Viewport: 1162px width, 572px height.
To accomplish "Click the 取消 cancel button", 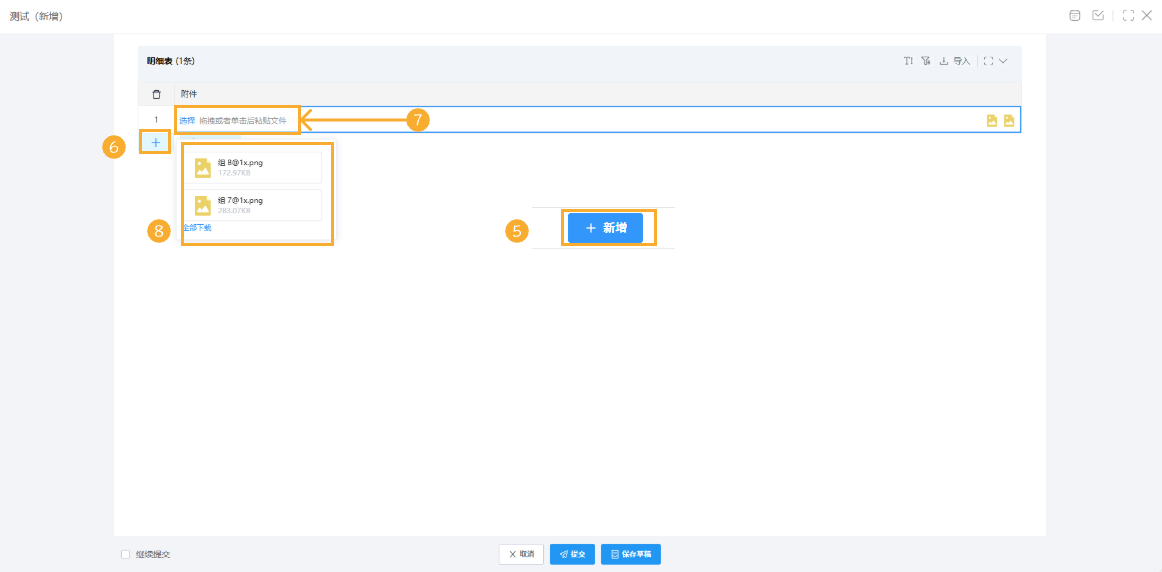I will [521, 554].
